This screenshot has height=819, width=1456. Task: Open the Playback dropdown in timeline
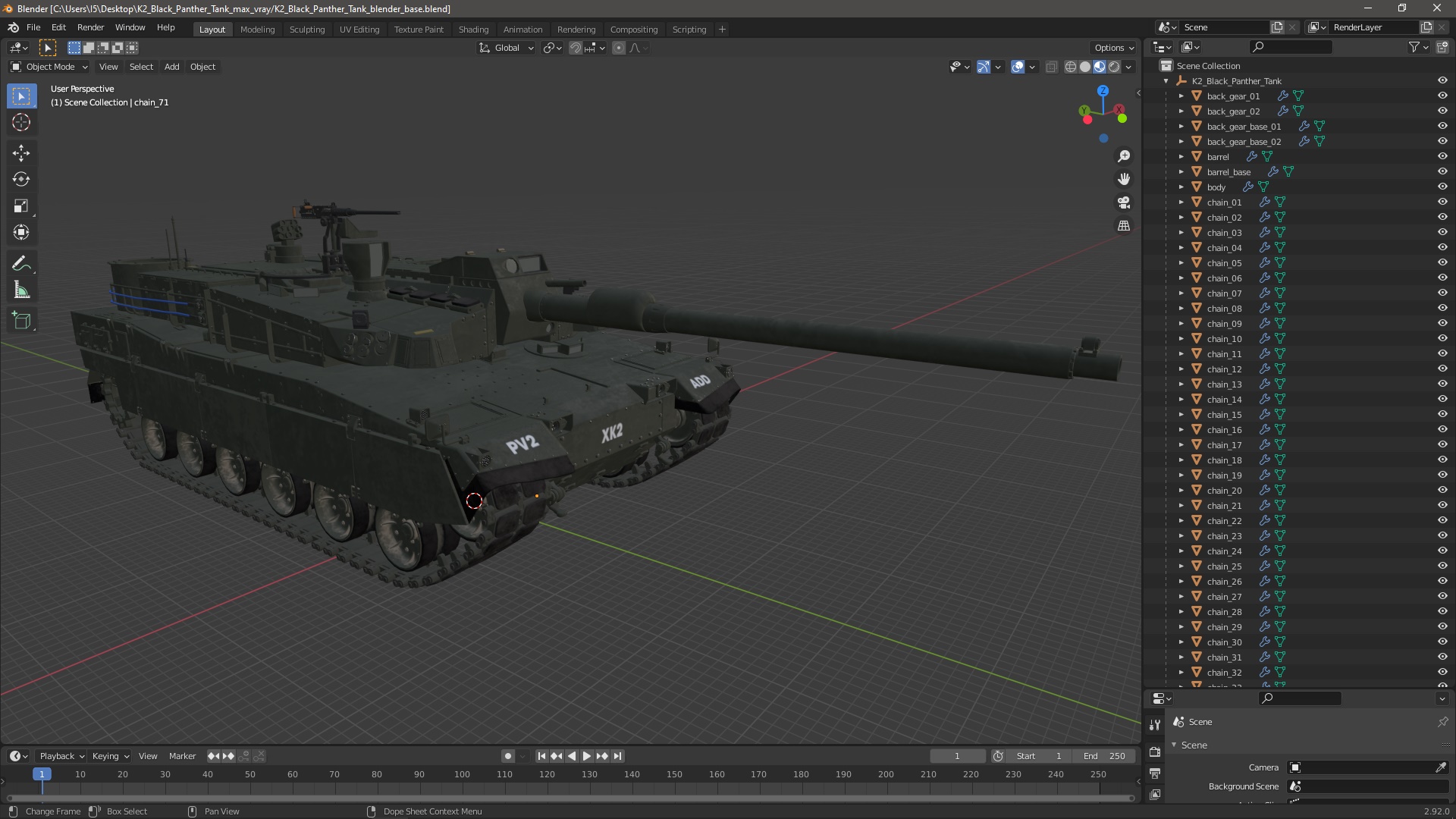[61, 756]
